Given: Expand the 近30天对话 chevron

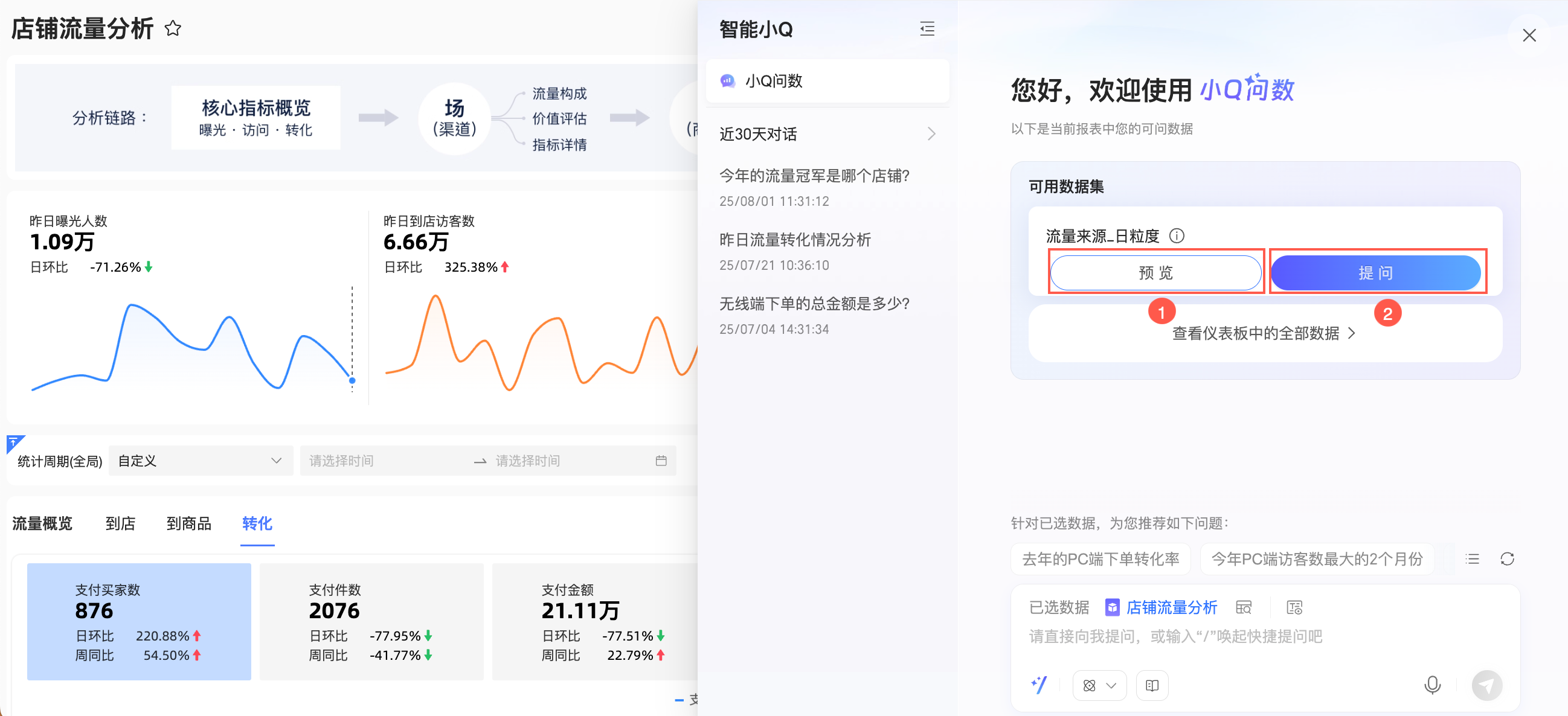Looking at the screenshot, I should click(931, 134).
